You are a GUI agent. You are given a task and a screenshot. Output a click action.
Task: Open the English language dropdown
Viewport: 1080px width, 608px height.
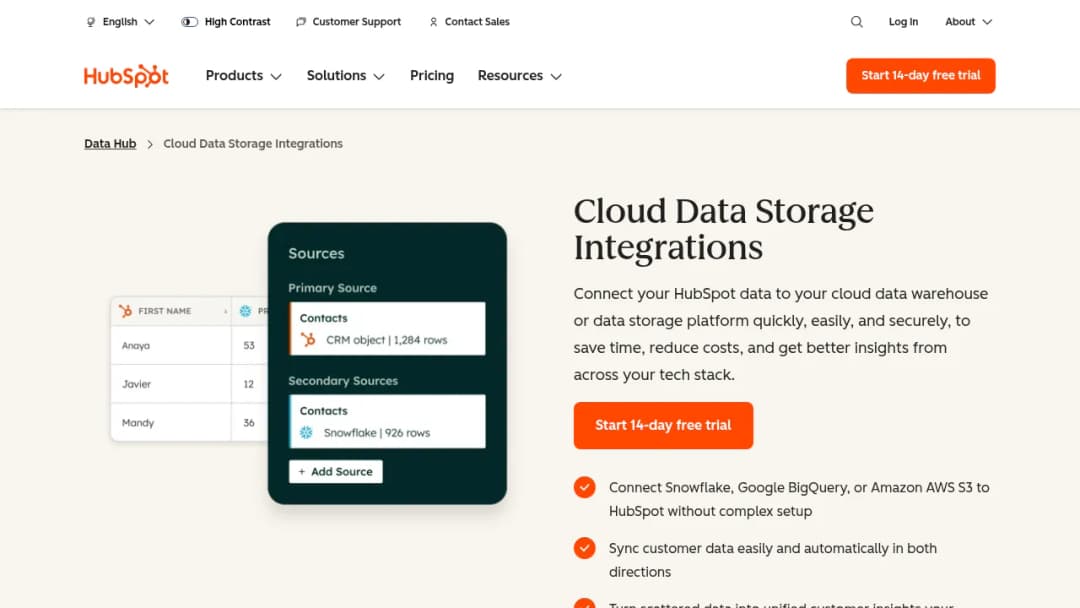click(x=121, y=22)
